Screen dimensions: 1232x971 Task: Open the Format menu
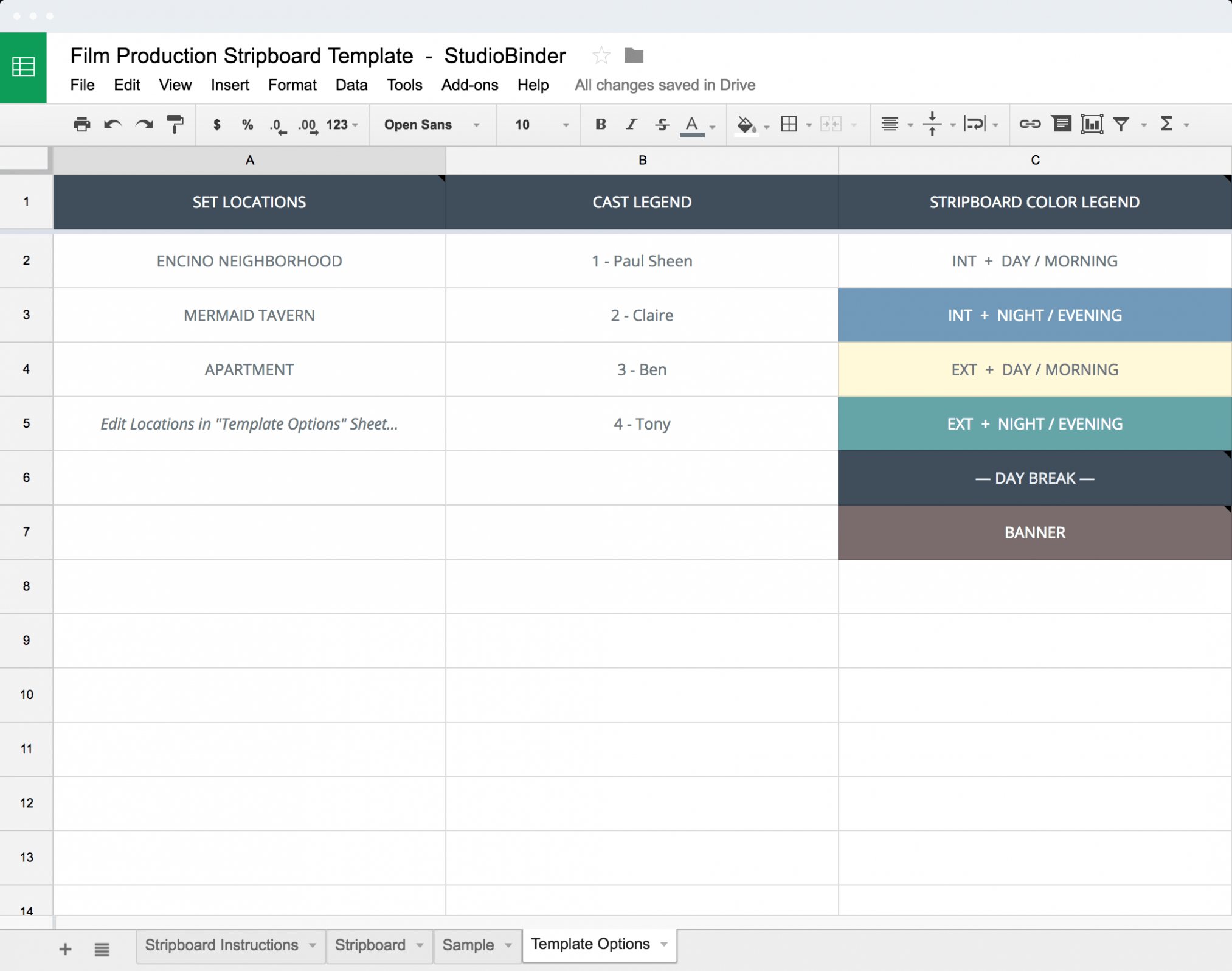291,85
